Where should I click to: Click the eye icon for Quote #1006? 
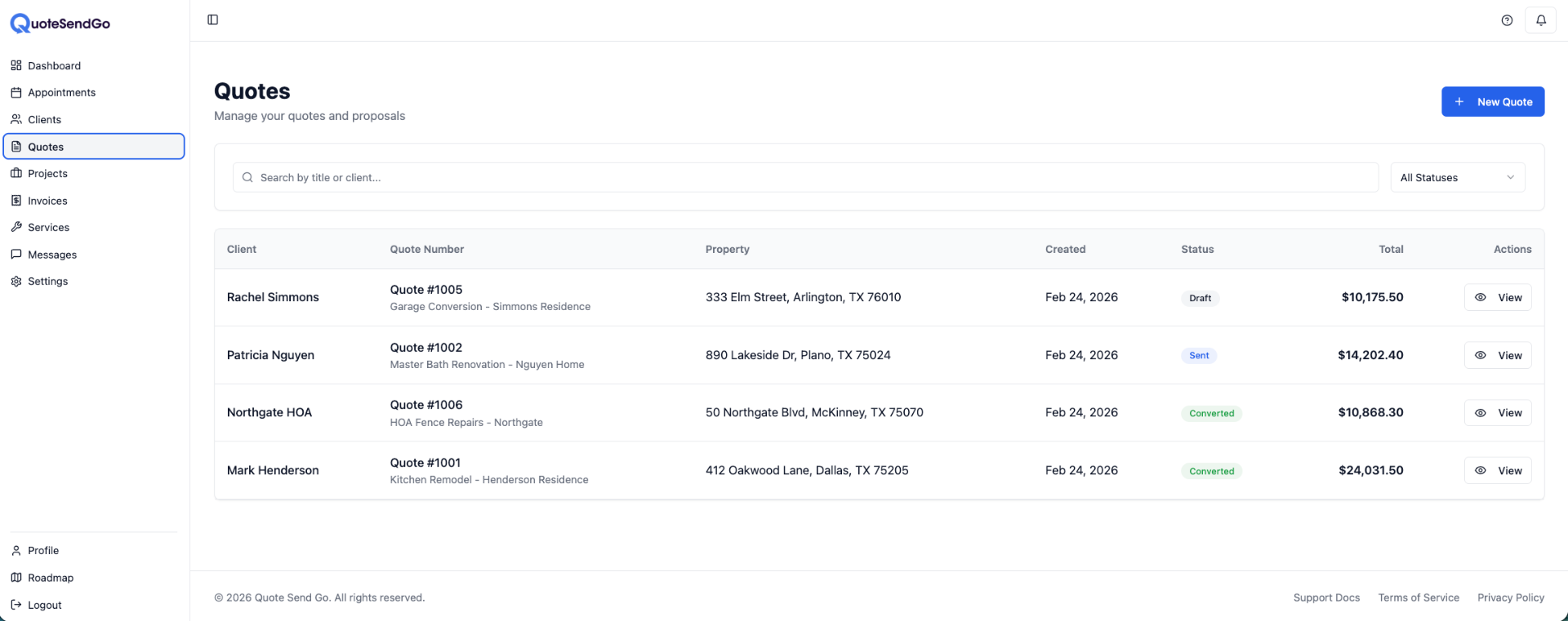(1480, 413)
